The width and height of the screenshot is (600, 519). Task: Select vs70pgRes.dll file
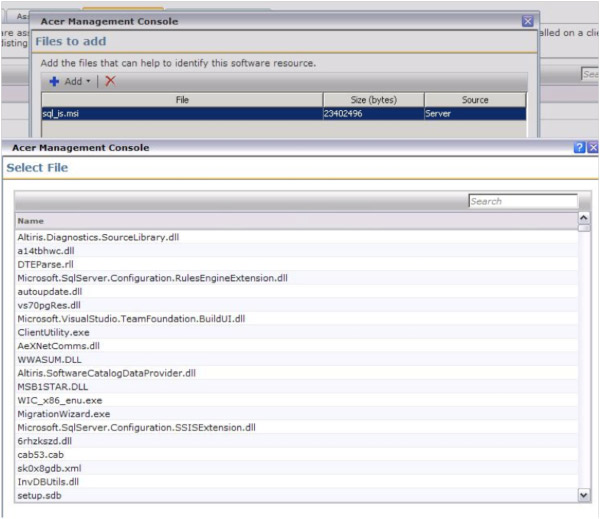point(297,305)
